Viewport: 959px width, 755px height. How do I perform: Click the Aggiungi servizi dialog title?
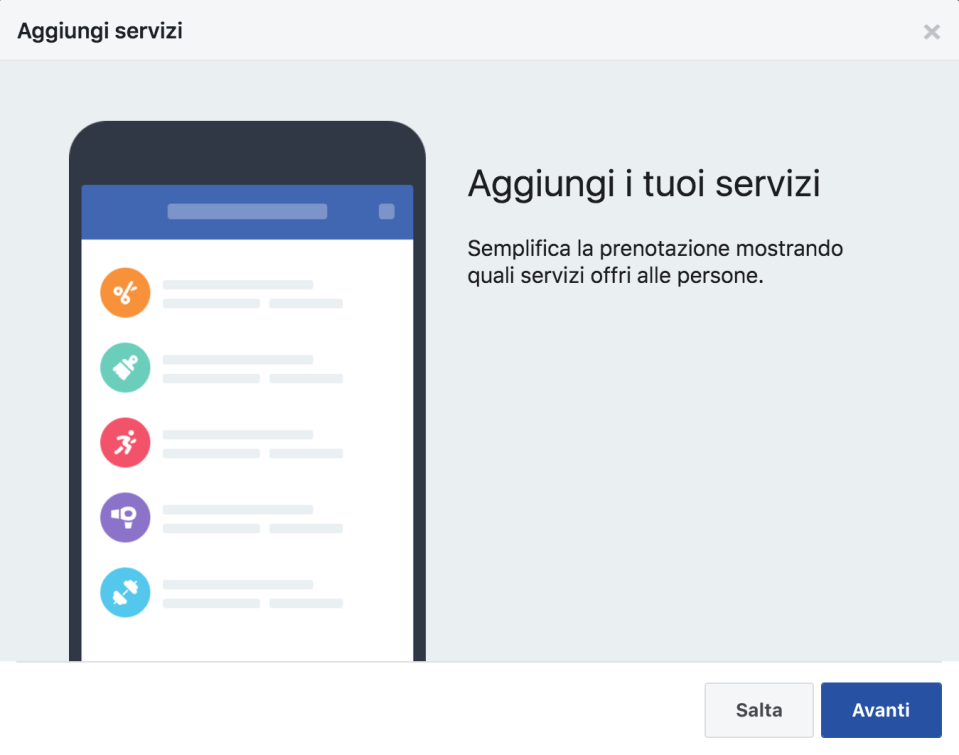pos(98,30)
